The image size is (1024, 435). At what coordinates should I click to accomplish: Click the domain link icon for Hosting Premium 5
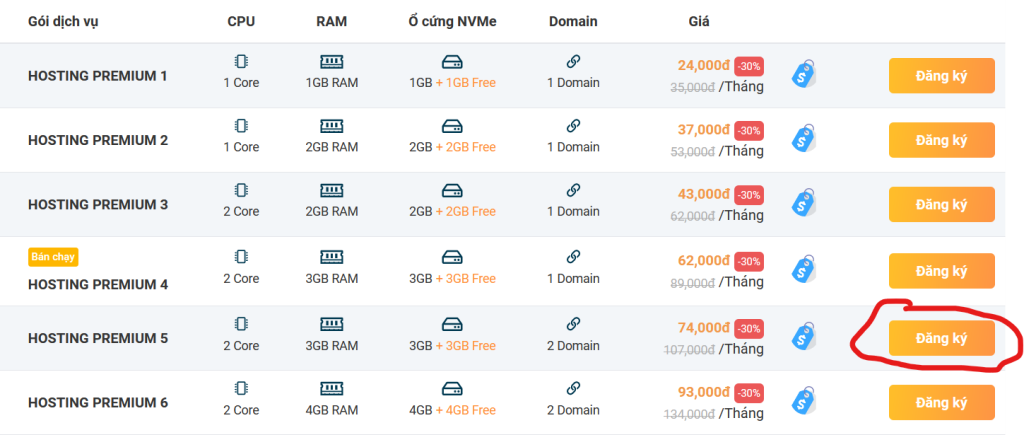click(573, 325)
